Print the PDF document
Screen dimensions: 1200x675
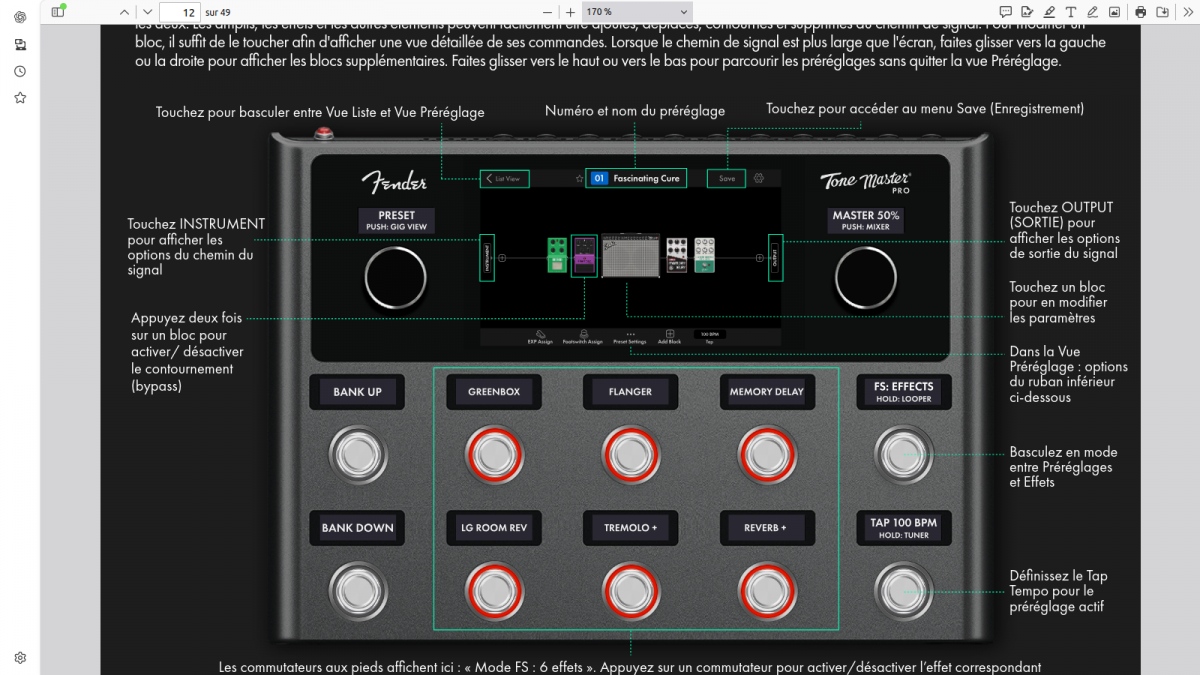1141,12
